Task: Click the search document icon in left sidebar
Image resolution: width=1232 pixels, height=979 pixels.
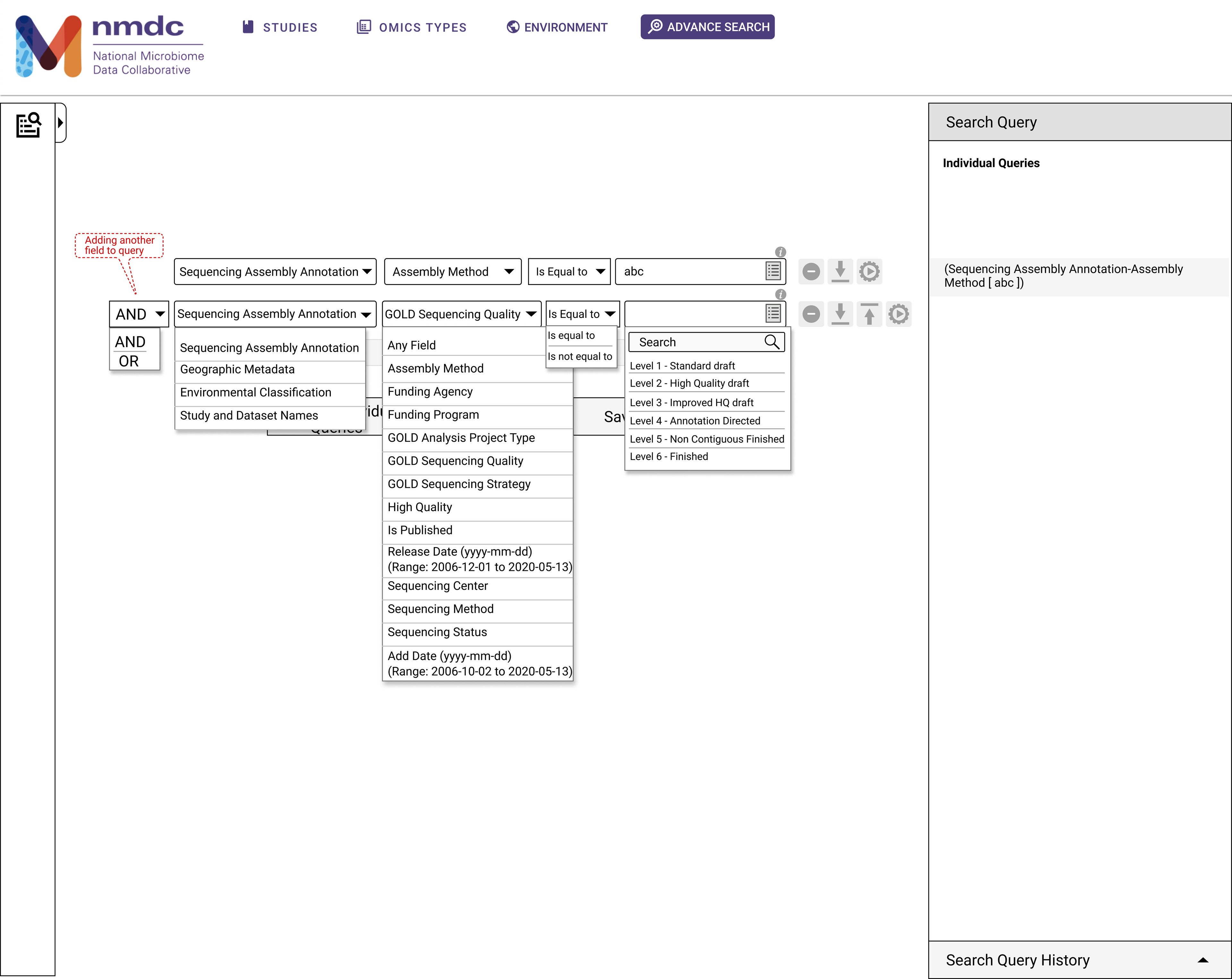Action: click(28, 125)
